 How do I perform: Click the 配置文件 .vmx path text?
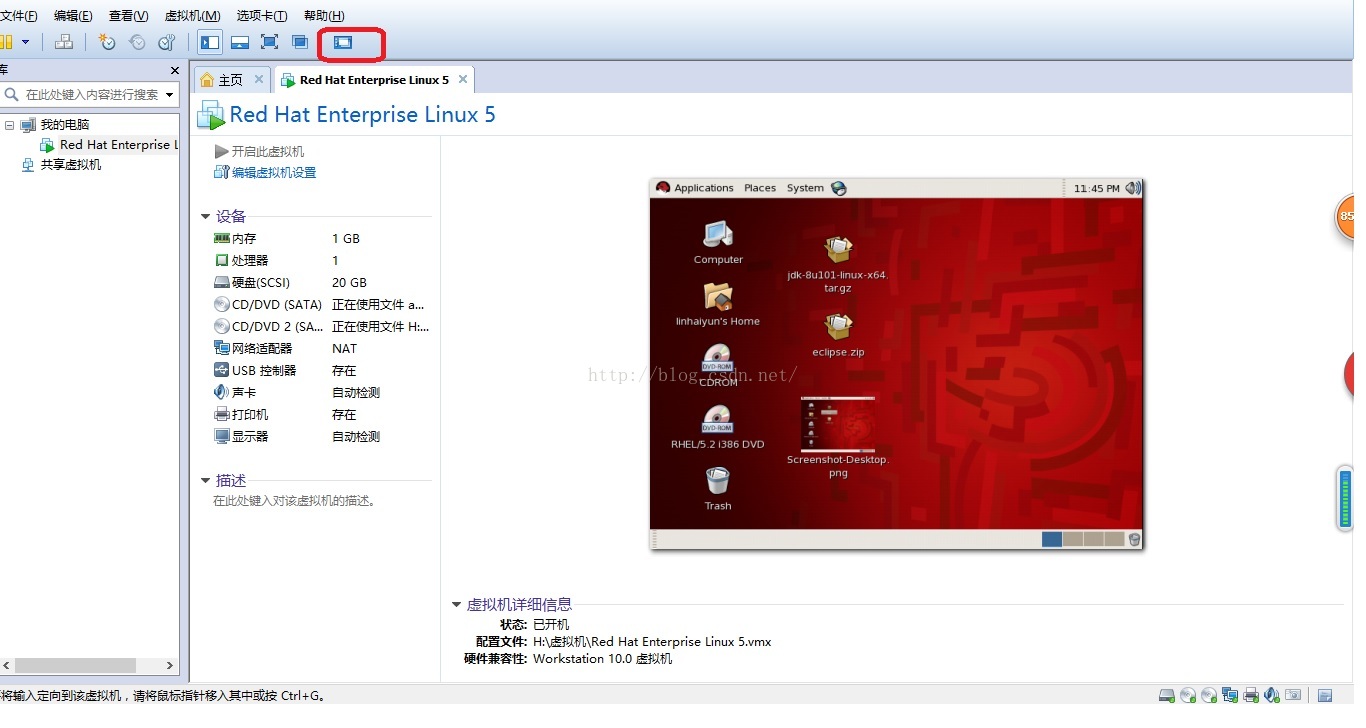tap(652, 642)
